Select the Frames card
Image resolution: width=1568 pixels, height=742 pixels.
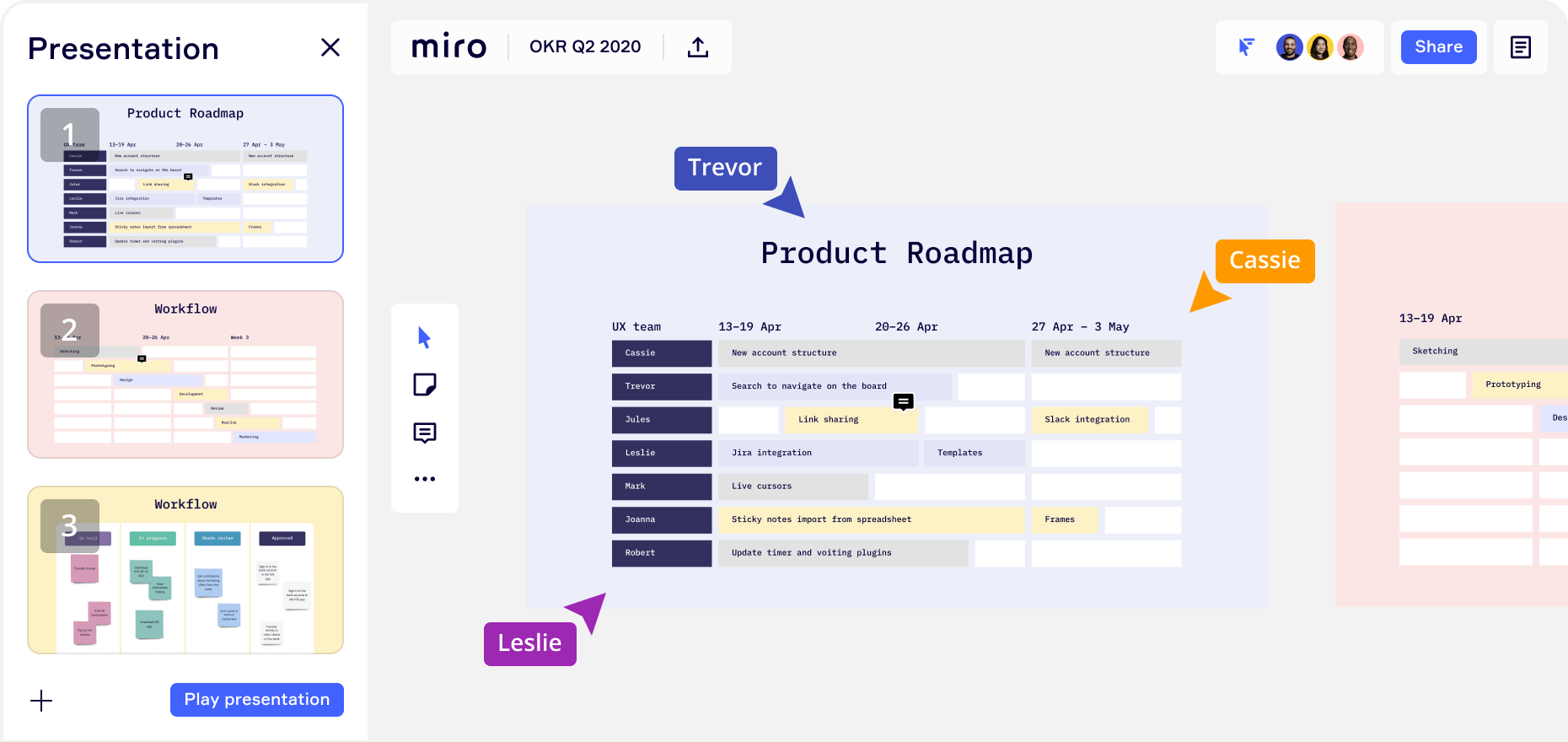coord(1065,519)
